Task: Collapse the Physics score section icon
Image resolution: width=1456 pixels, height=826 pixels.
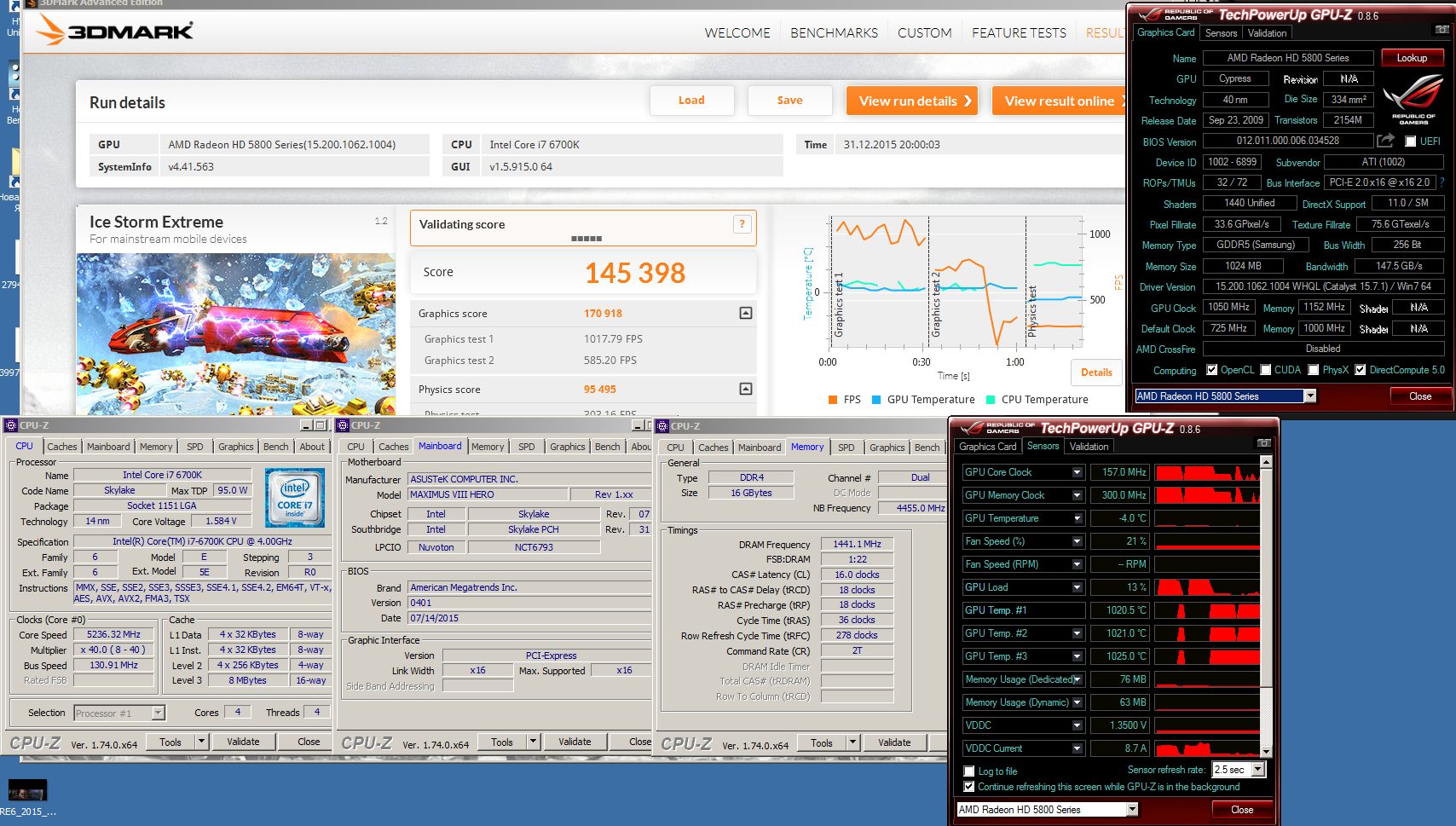Action: 746,389
